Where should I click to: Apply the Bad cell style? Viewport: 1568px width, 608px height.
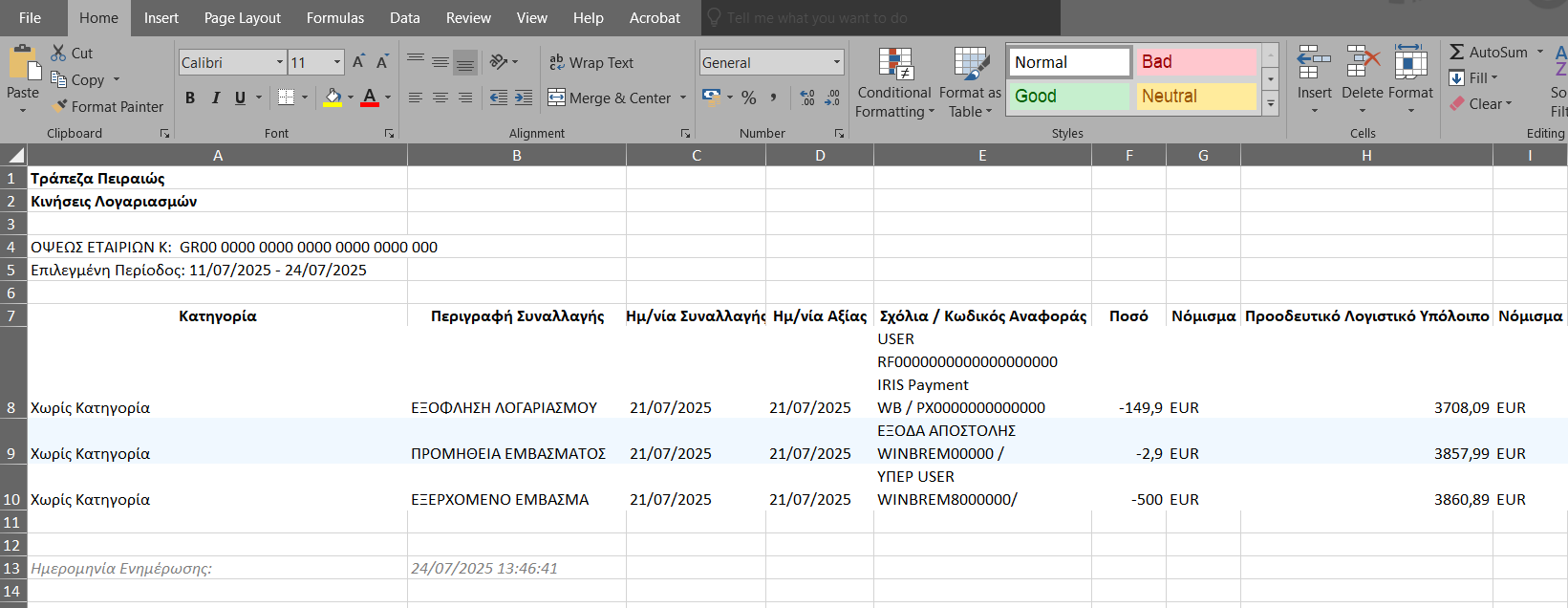point(1196,62)
